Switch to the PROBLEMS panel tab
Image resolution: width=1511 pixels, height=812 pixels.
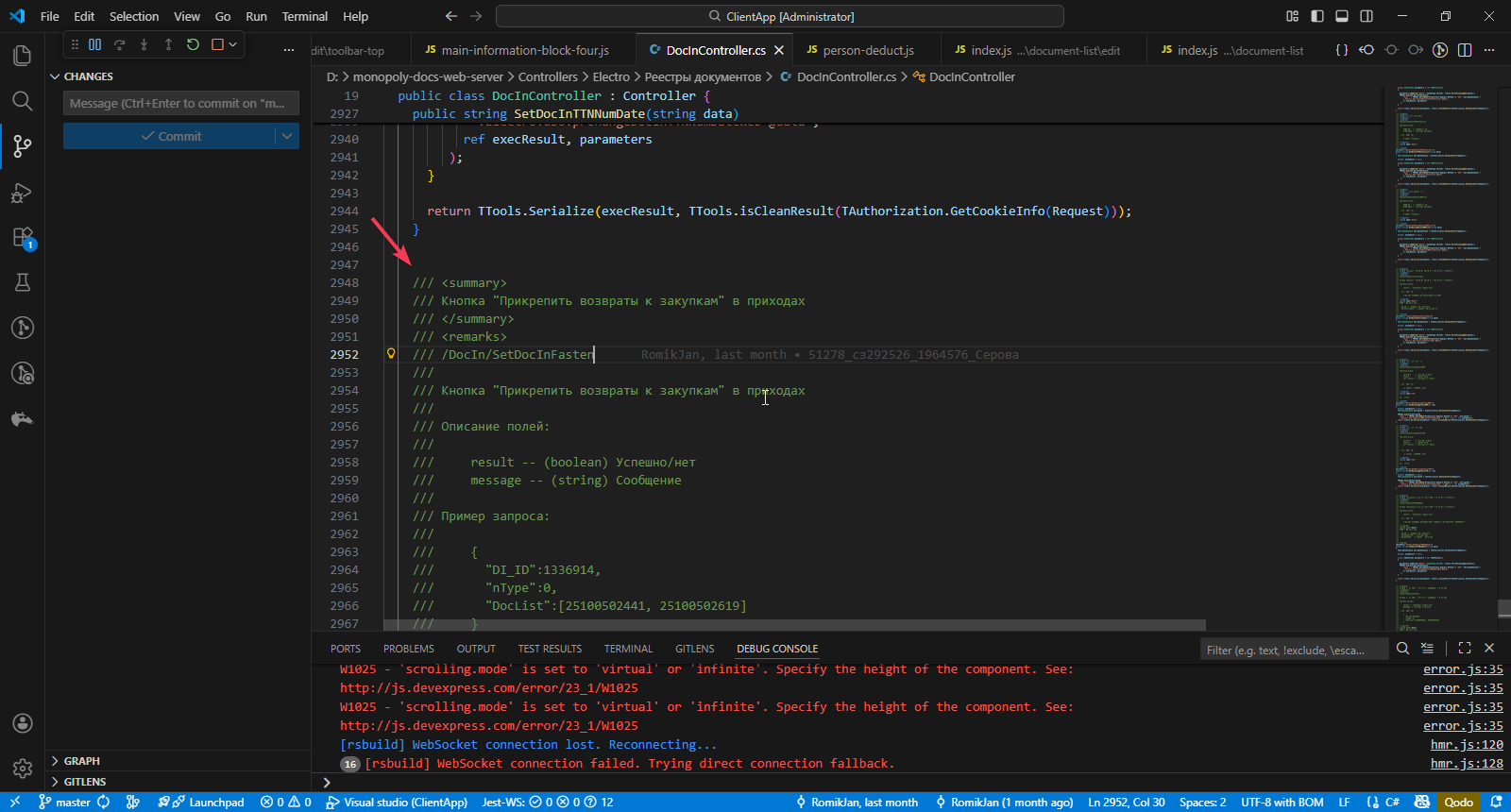(408, 649)
